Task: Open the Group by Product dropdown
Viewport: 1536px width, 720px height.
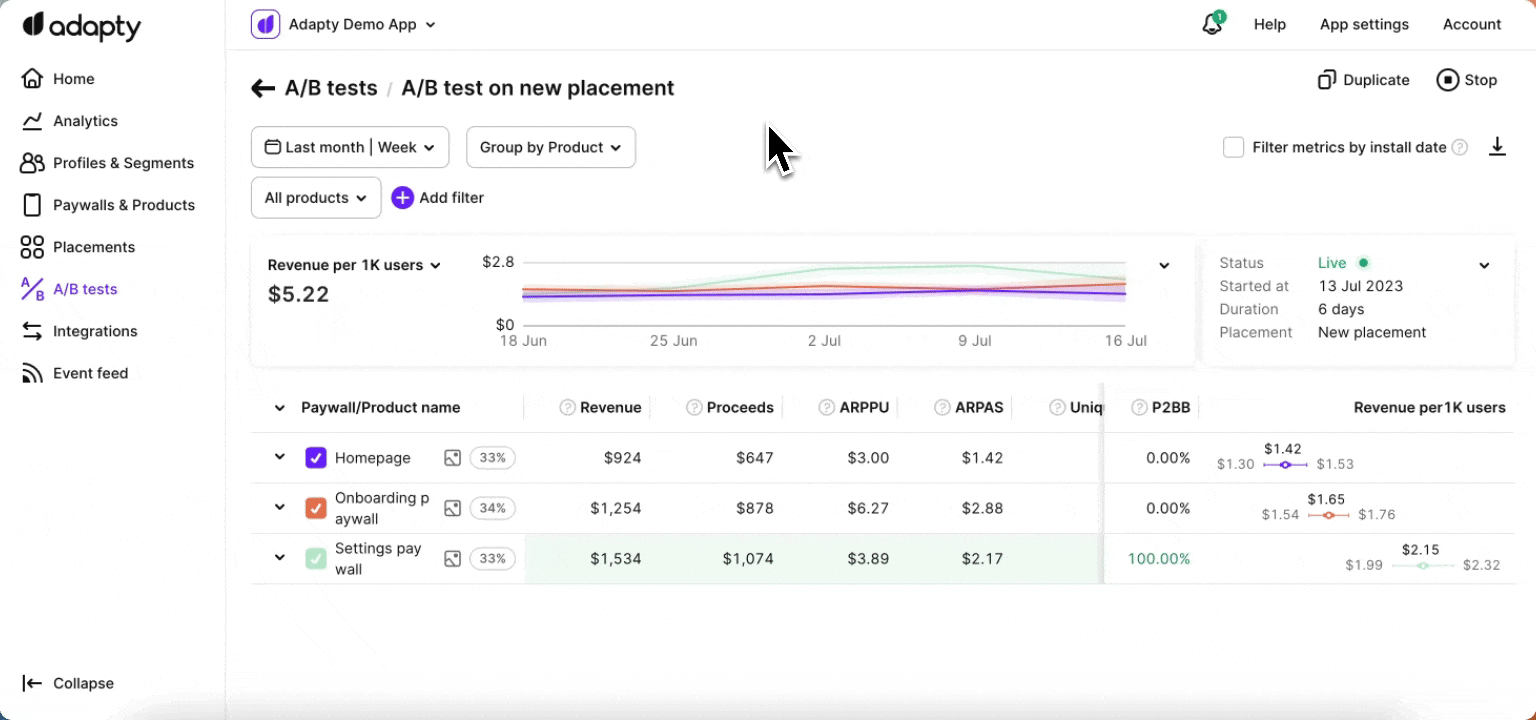Action: click(x=550, y=147)
